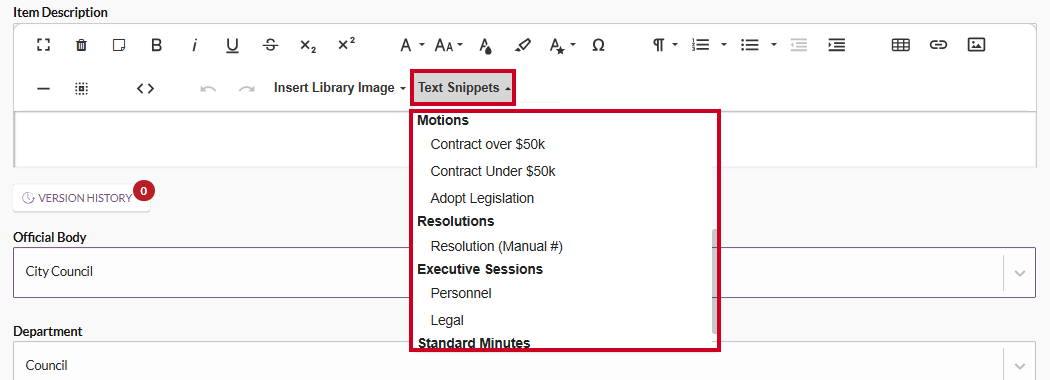The width and height of the screenshot is (1050, 380).
Task: Apply italic formatting
Action: click(x=195, y=45)
